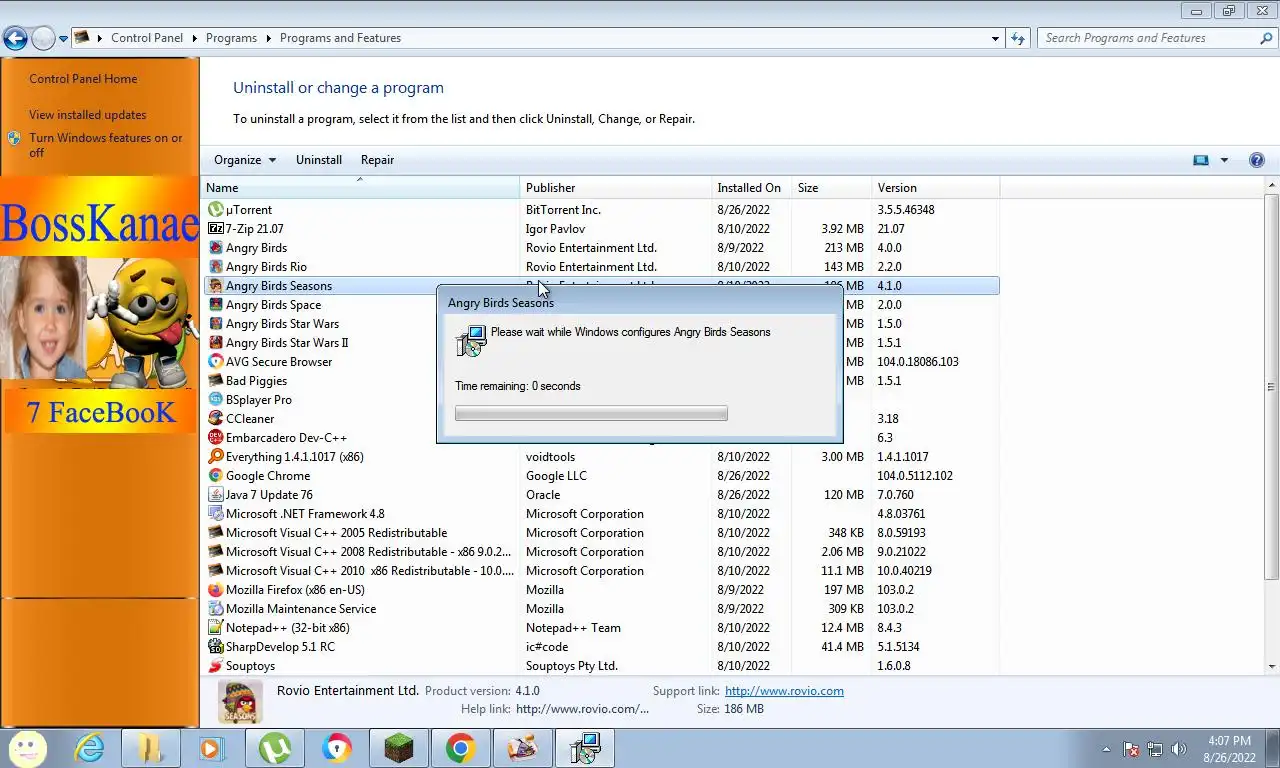Click the Embarcadero Dev-C++ icon
Viewport: 1280px width, 768px height.
tap(215, 438)
